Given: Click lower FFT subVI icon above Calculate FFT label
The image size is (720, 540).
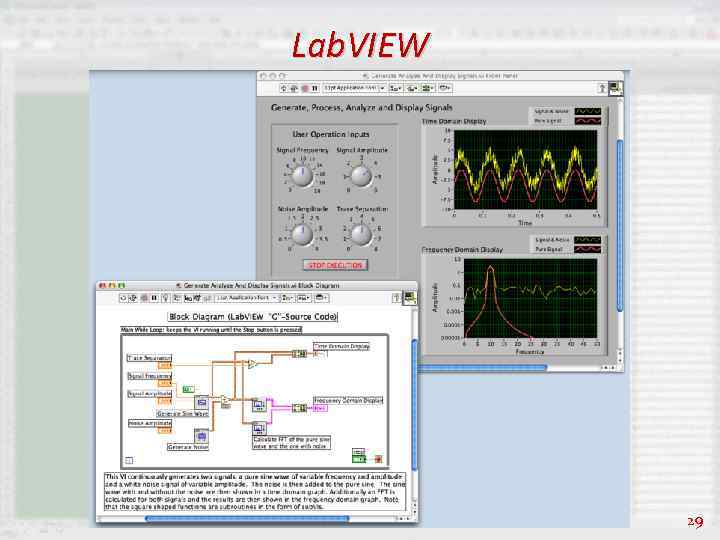Looking at the screenshot, I should (x=259, y=428).
